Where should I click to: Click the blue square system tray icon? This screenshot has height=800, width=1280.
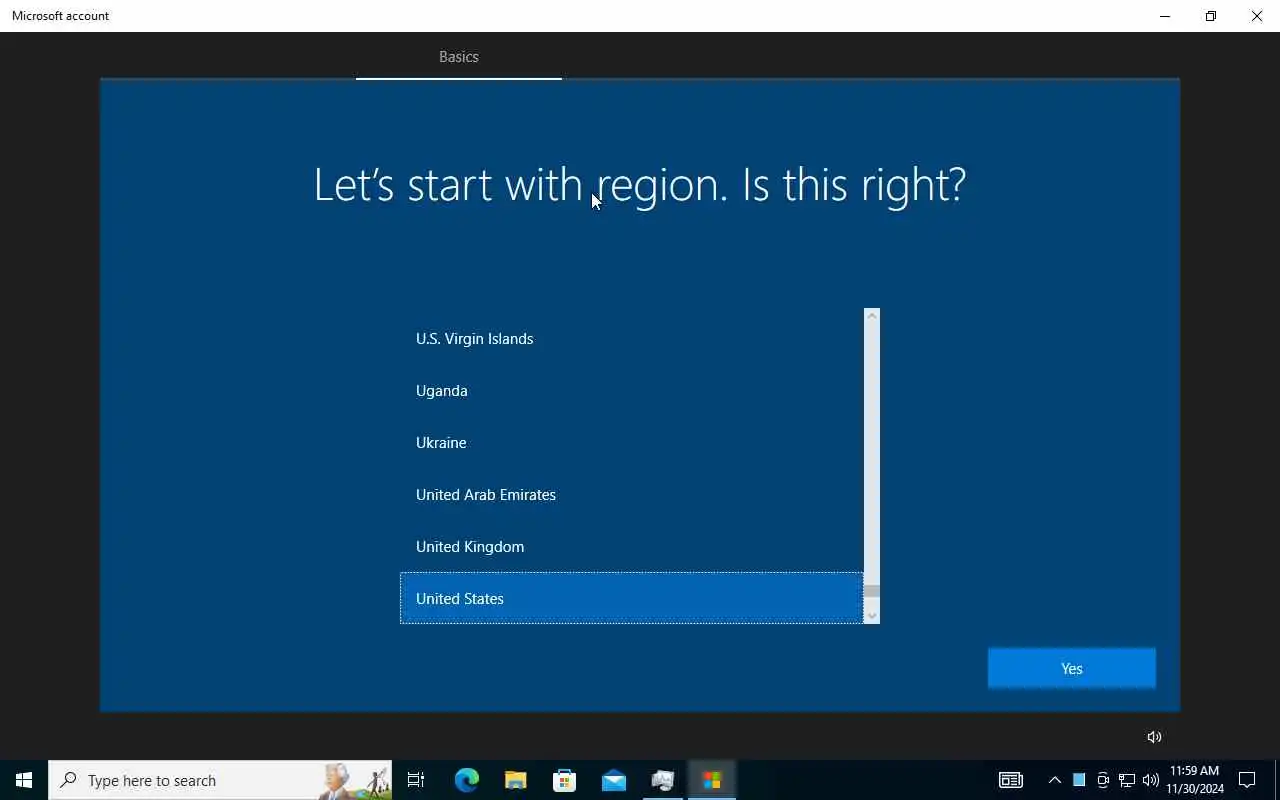click(x=1079, y=780)
